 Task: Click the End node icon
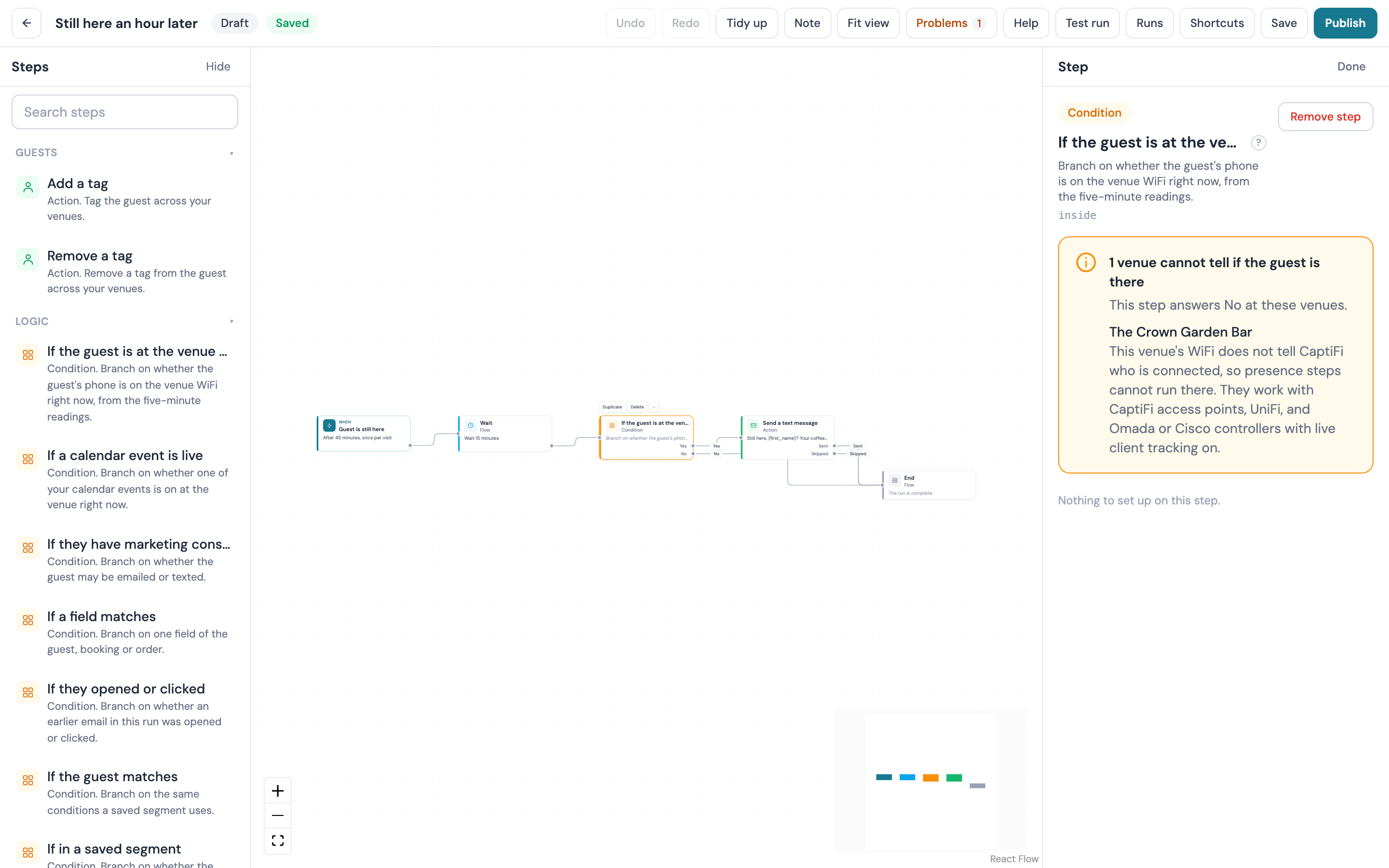(x=895, y=480)
